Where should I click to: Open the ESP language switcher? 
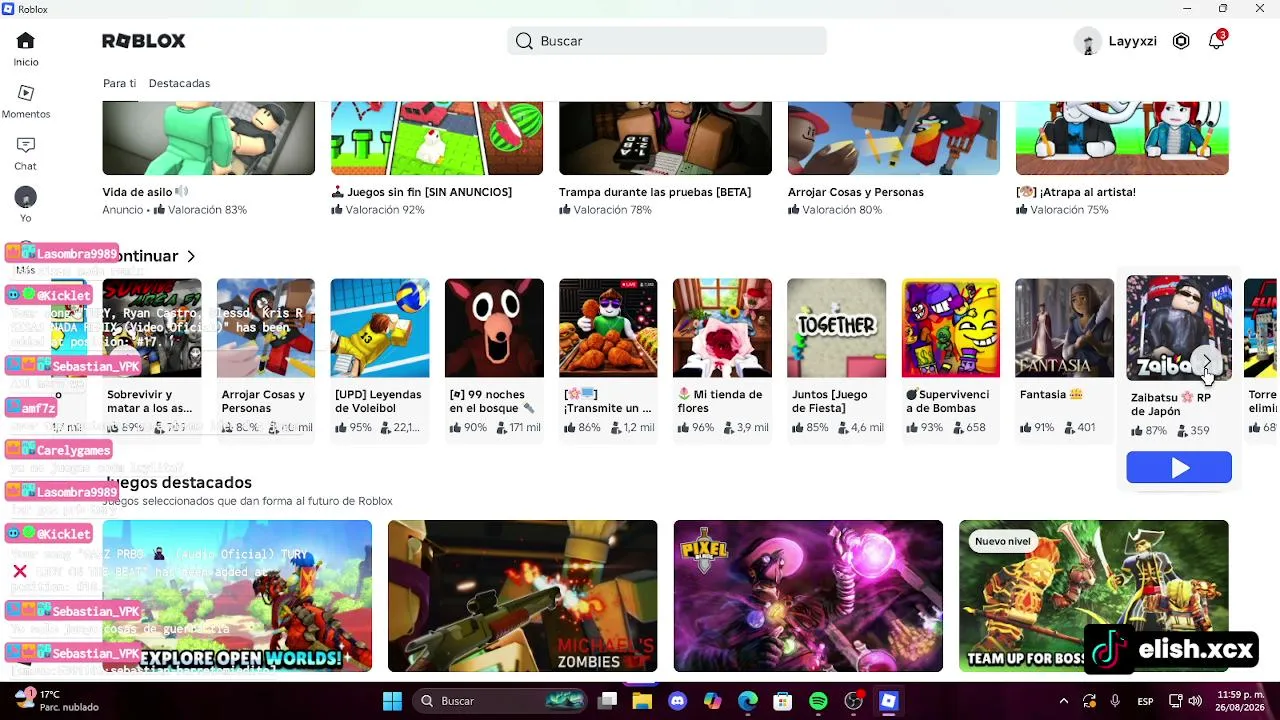(1145, 701)
